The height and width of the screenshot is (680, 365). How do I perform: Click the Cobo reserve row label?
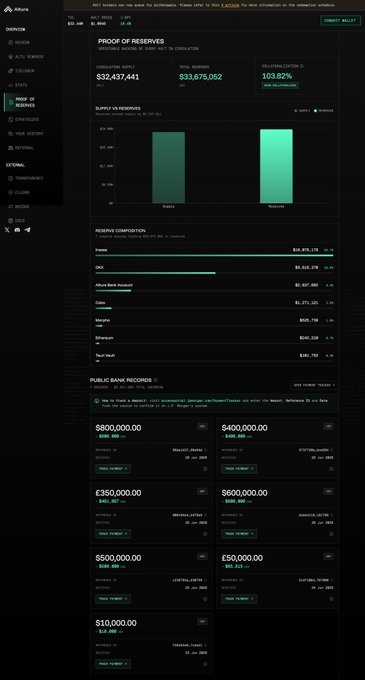(100, 303)
